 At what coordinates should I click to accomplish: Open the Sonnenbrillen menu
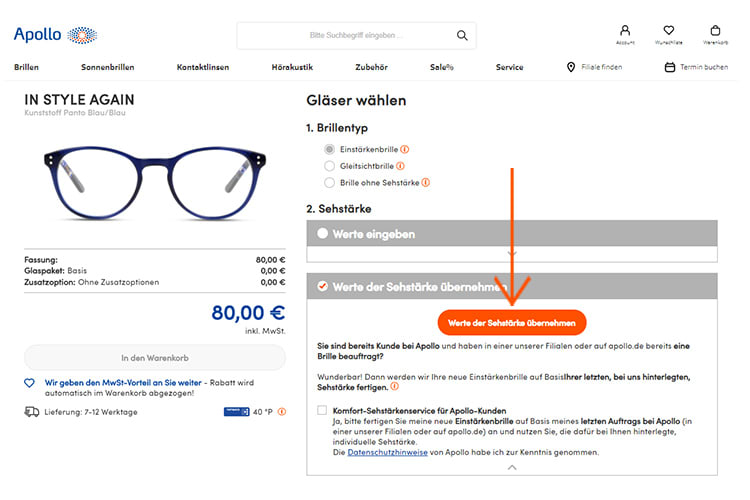(x=108, y=67)
